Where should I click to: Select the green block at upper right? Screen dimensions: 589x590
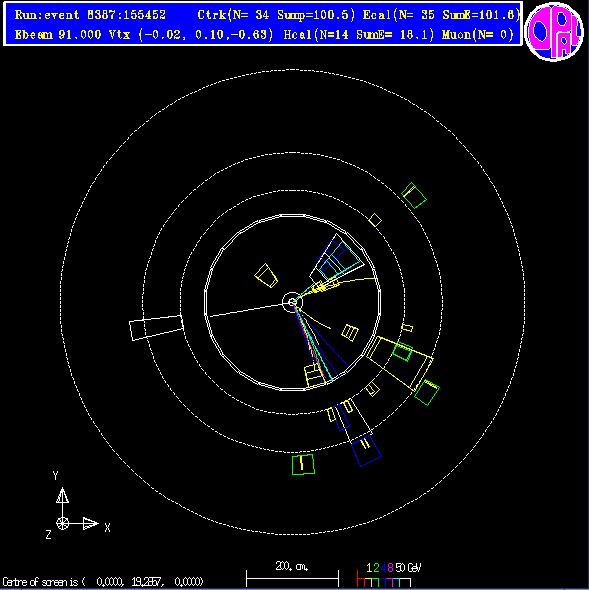(414, 195)
